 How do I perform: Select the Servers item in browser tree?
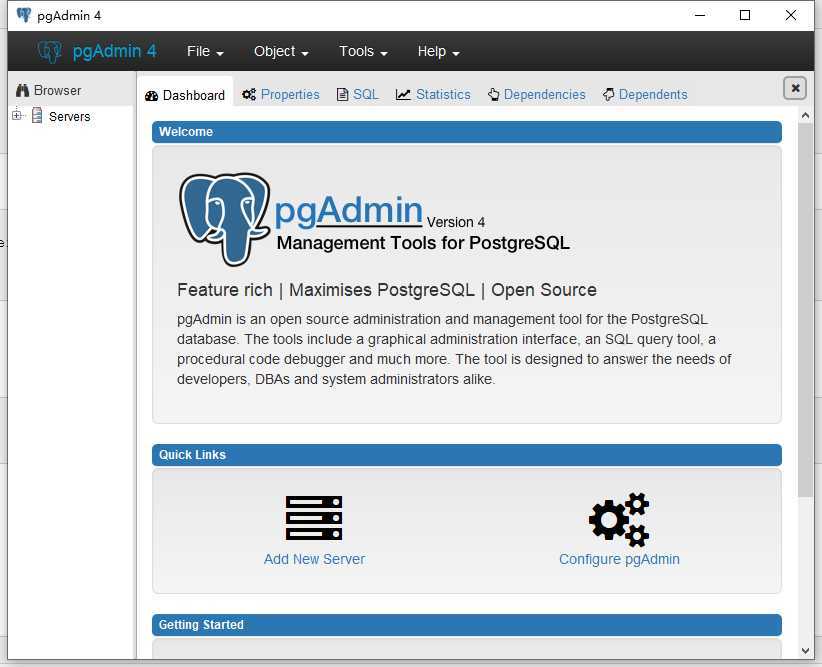click(69, 116)
